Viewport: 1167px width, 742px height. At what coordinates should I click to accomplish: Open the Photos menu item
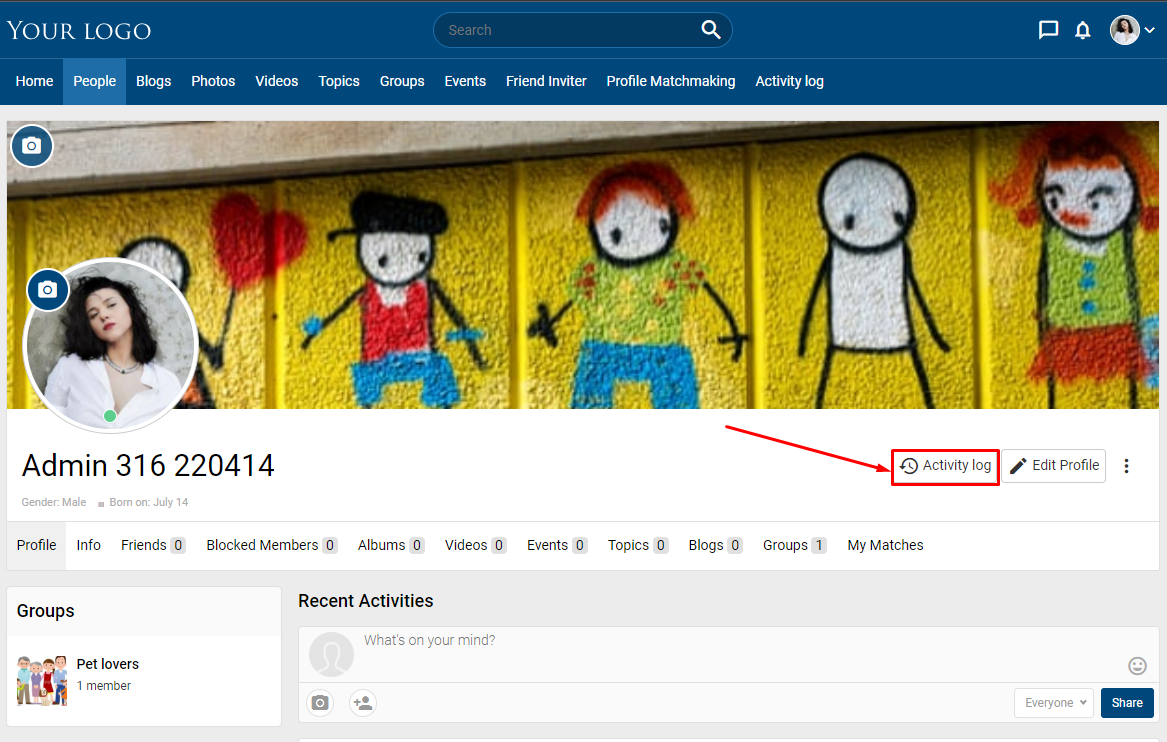coord(213,81)
